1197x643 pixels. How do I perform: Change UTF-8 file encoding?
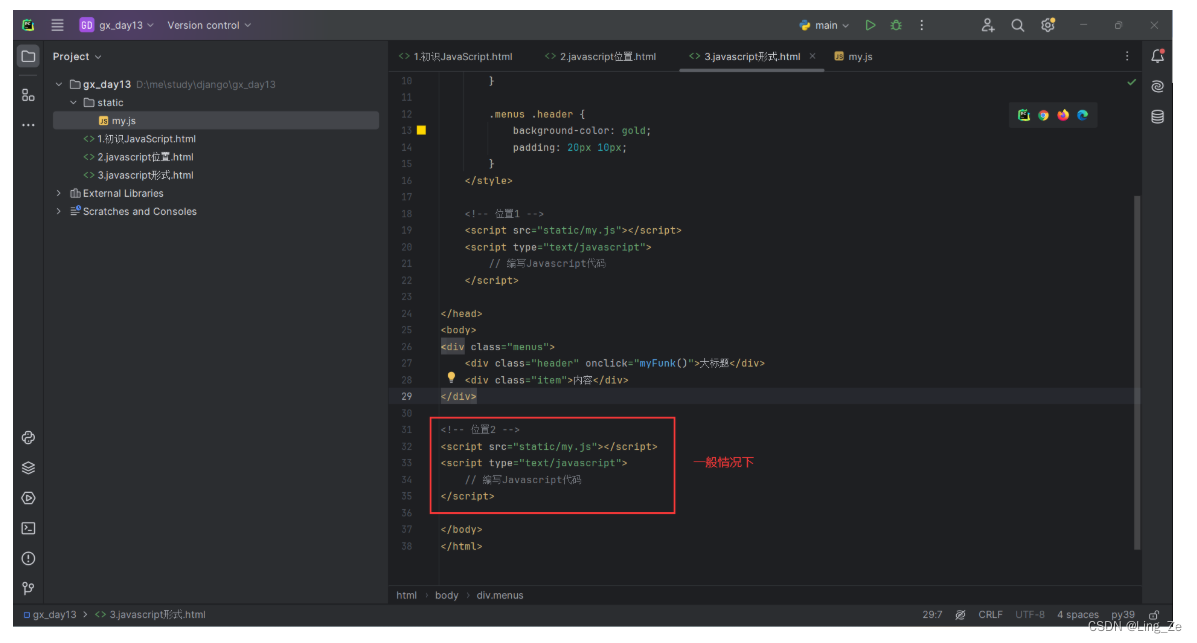(x=1030, y=615)
